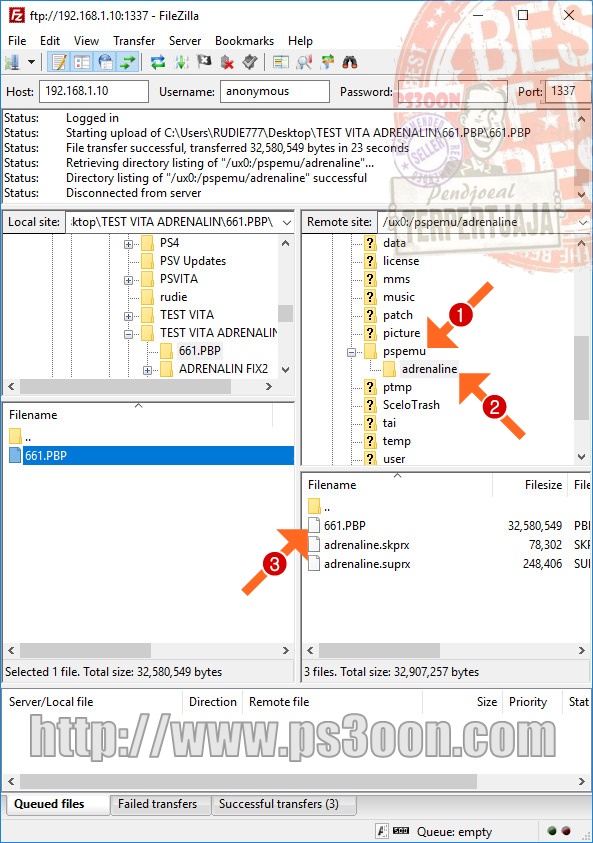Expand the PSVITA folder in local tree
The height and width of the screenshot is (843, 593).
[128, 280]
